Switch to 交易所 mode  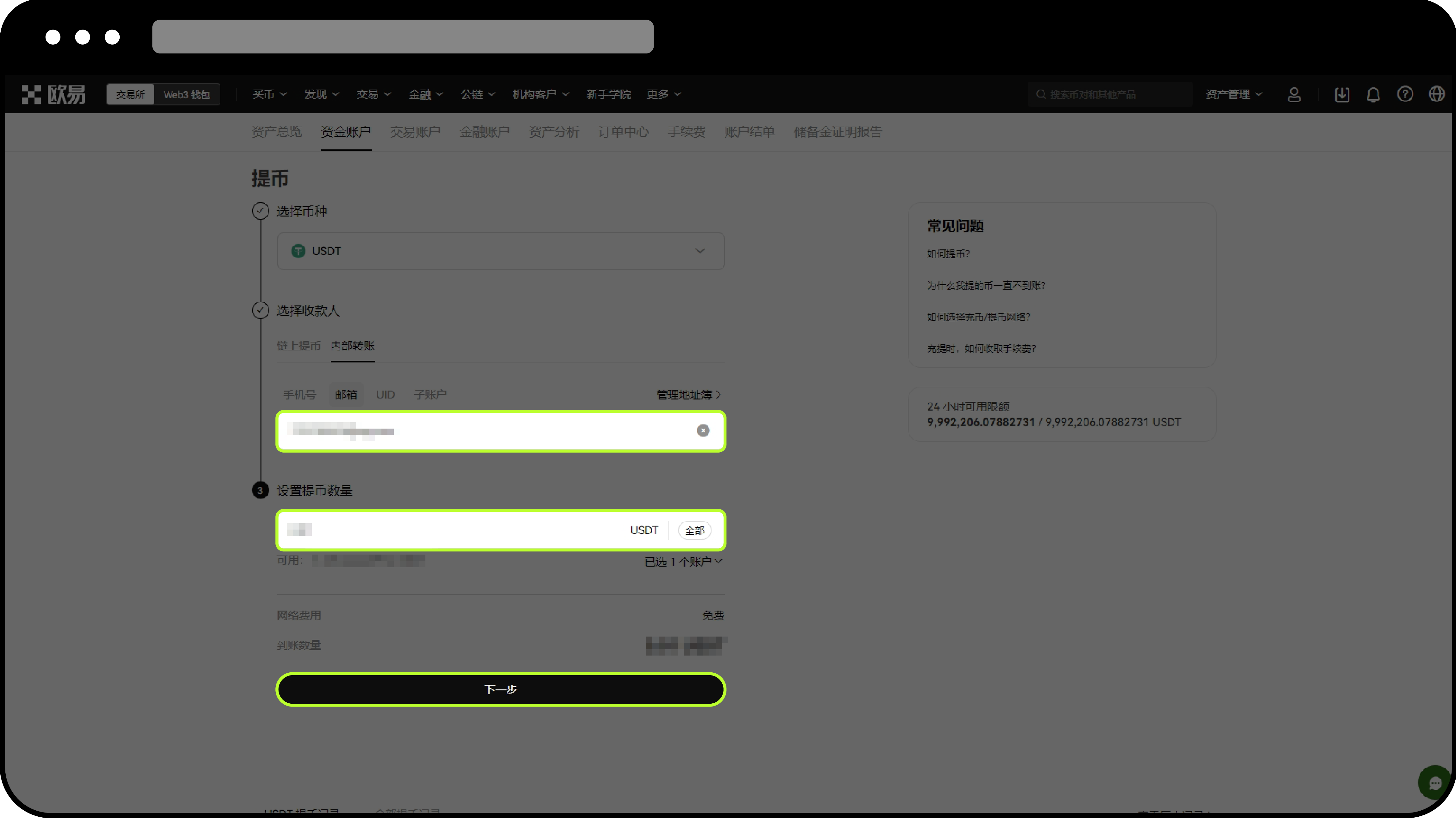pos(130,94)
